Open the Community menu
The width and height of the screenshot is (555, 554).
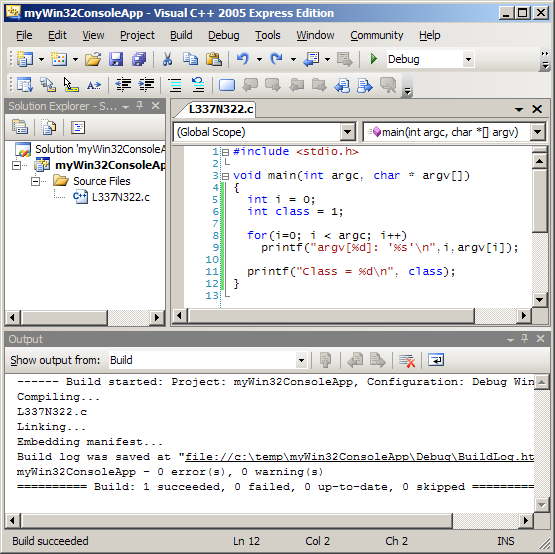click(377, 35)
